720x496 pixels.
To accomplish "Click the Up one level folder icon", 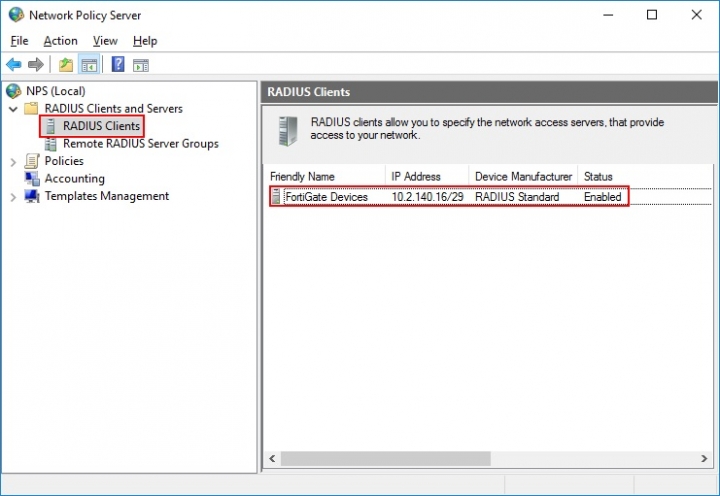I will (66, 65).
